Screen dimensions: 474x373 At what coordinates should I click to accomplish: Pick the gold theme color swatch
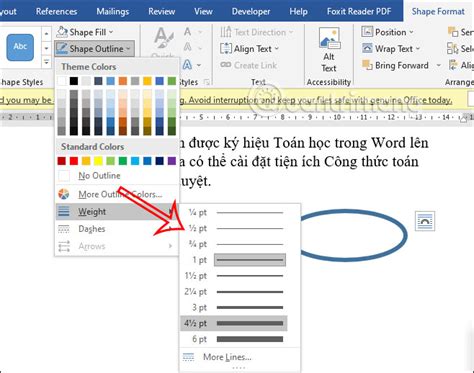147,81
